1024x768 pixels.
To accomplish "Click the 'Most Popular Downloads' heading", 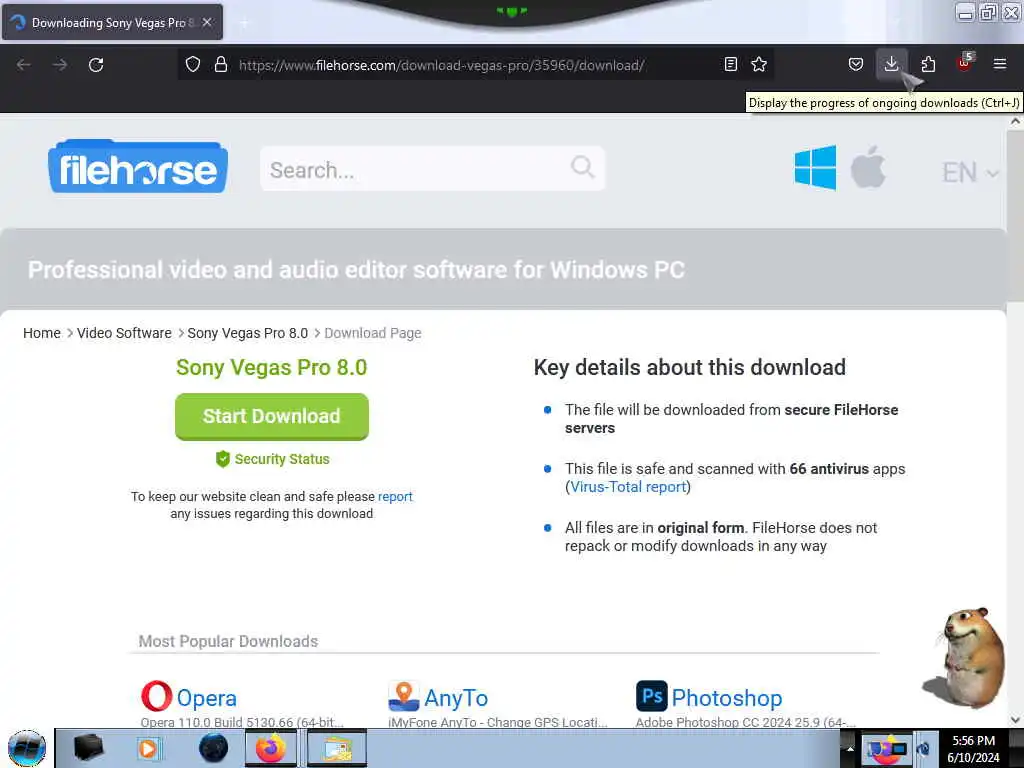I will tap(228, 641).
